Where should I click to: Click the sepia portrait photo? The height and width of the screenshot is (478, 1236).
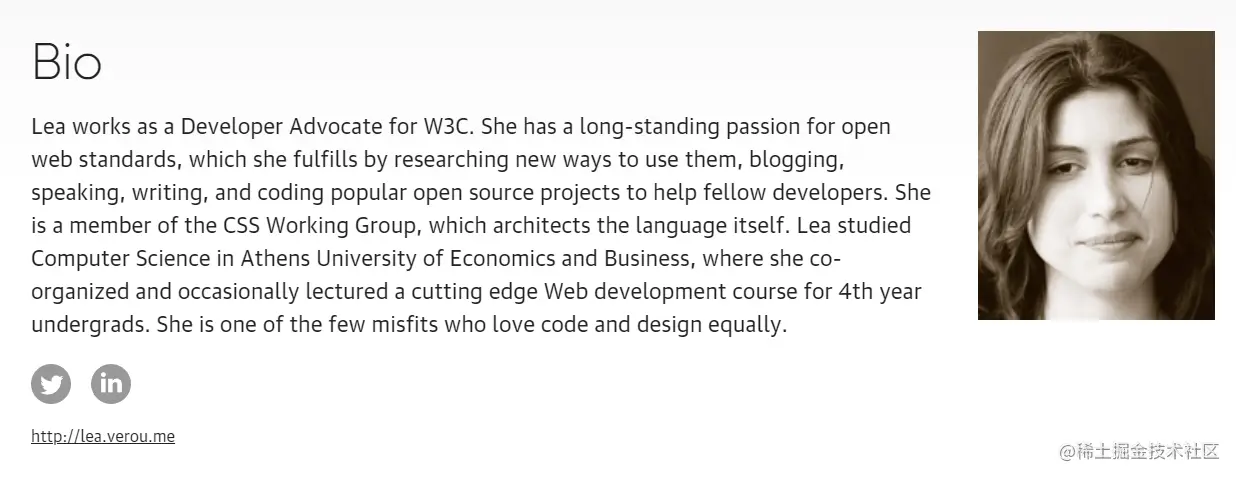1096,175
